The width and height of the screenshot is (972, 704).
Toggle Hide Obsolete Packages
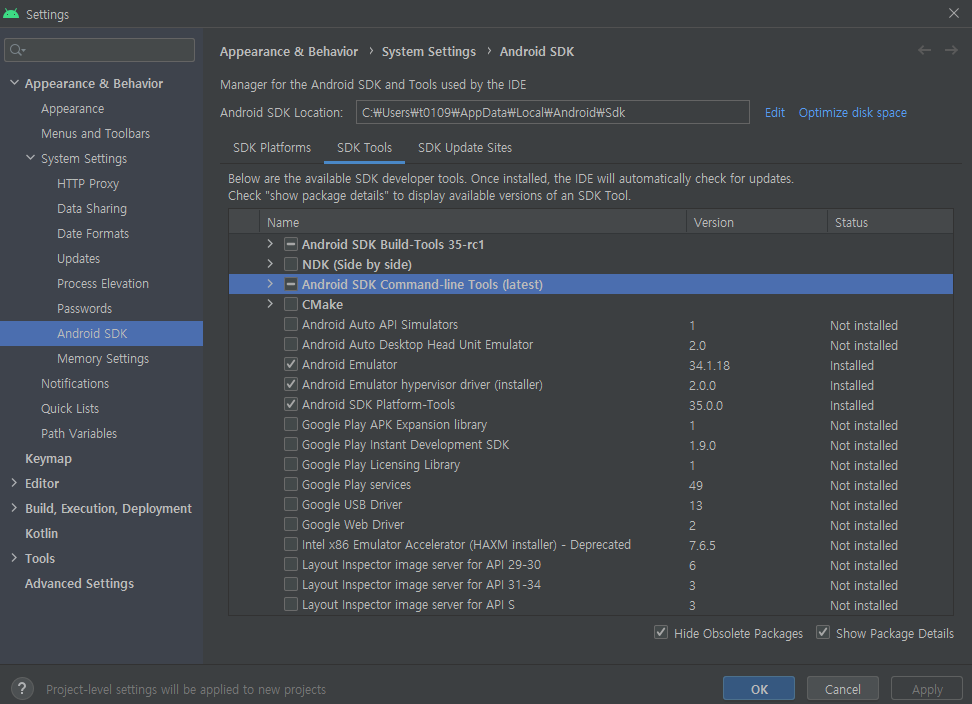click(661, 633)
